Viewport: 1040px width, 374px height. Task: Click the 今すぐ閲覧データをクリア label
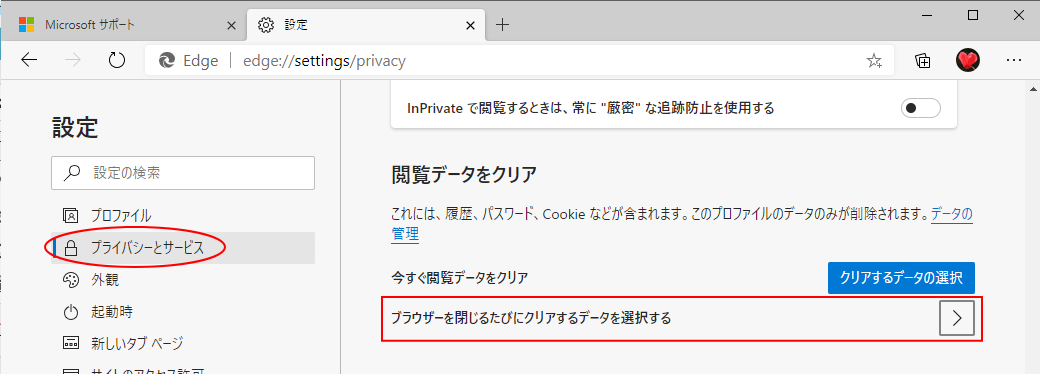pyautogui.click(x=460, y=278)
